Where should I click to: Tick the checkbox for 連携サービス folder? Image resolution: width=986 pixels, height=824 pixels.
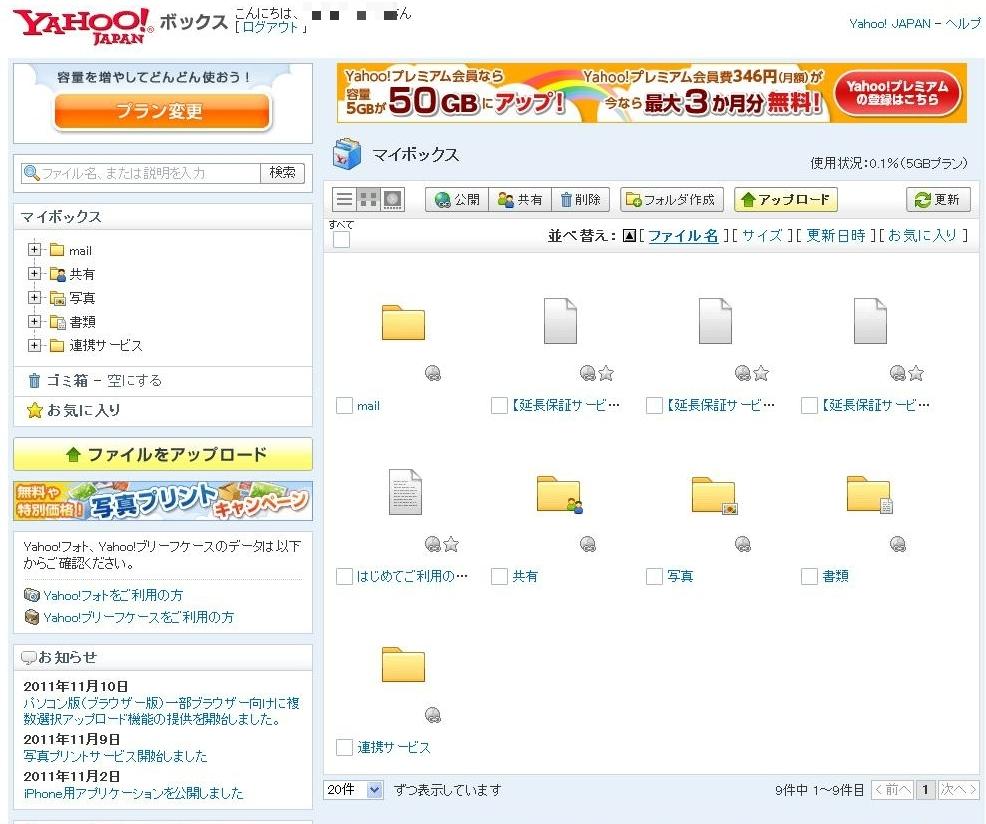[x=344, y=747]
